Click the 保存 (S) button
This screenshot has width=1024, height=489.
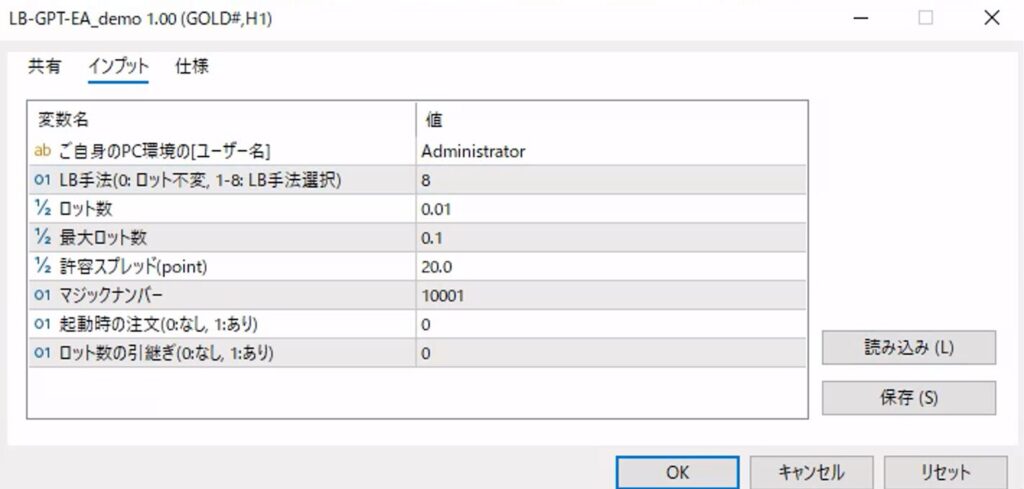(x=908, y=397)
